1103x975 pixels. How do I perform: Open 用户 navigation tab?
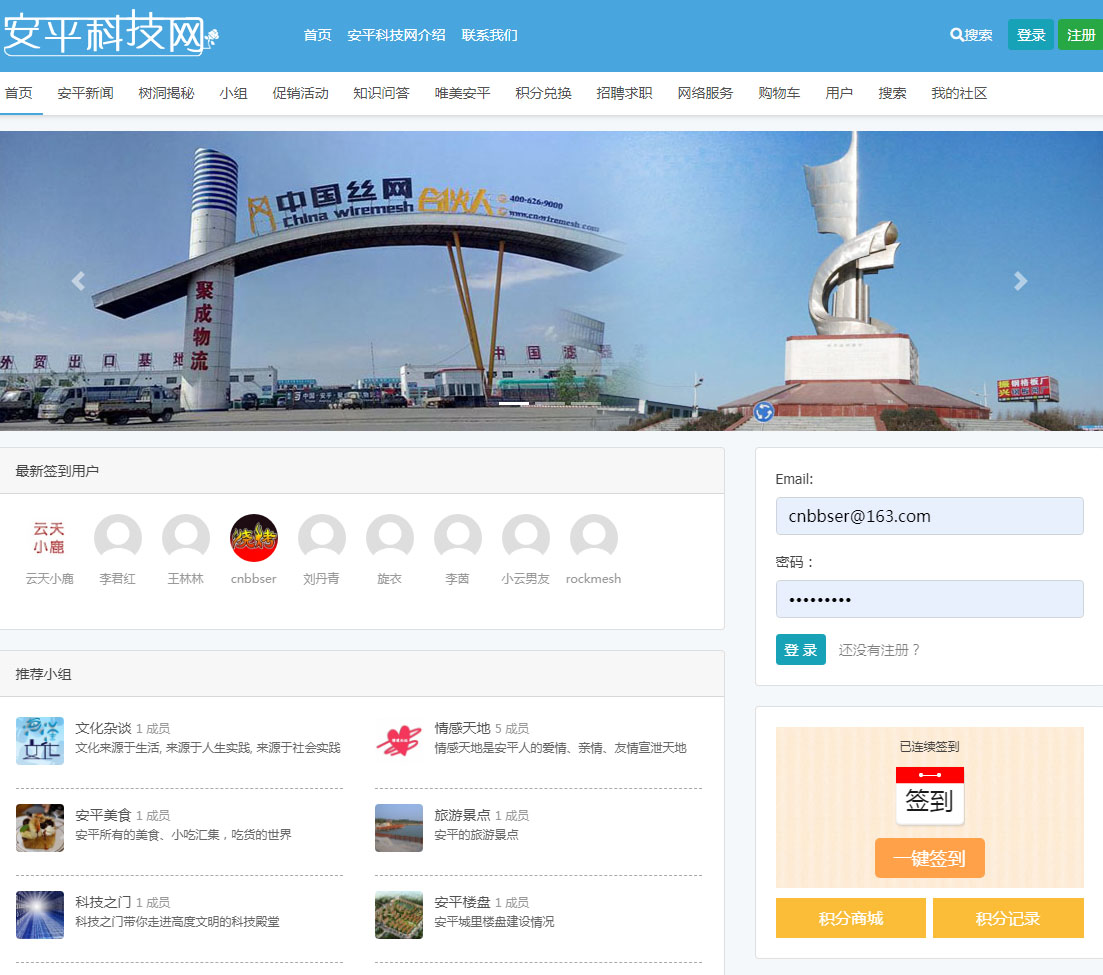[839, 93]
